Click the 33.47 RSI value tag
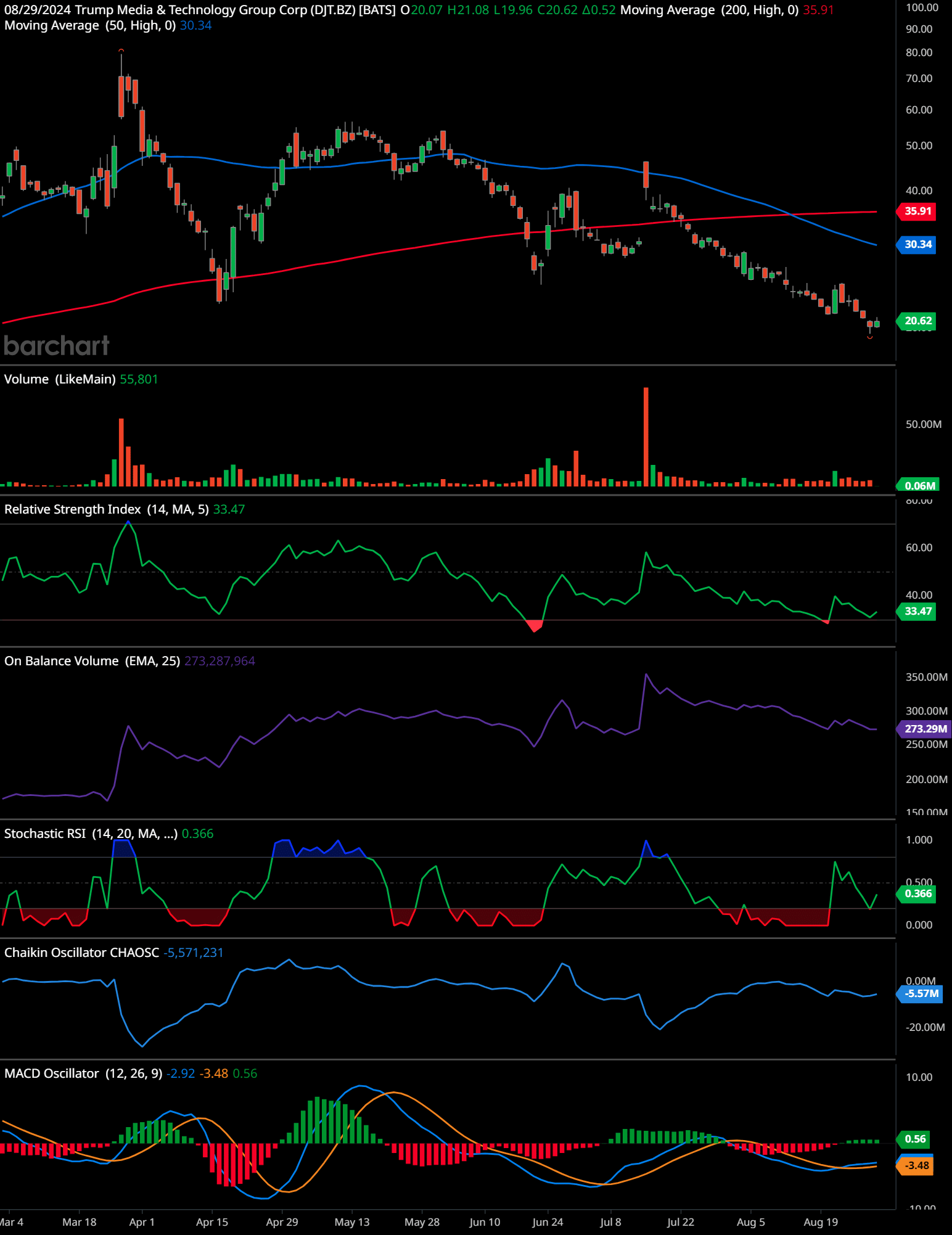The height and width of the screenshot is (1235, 952). tap(917, 612)
